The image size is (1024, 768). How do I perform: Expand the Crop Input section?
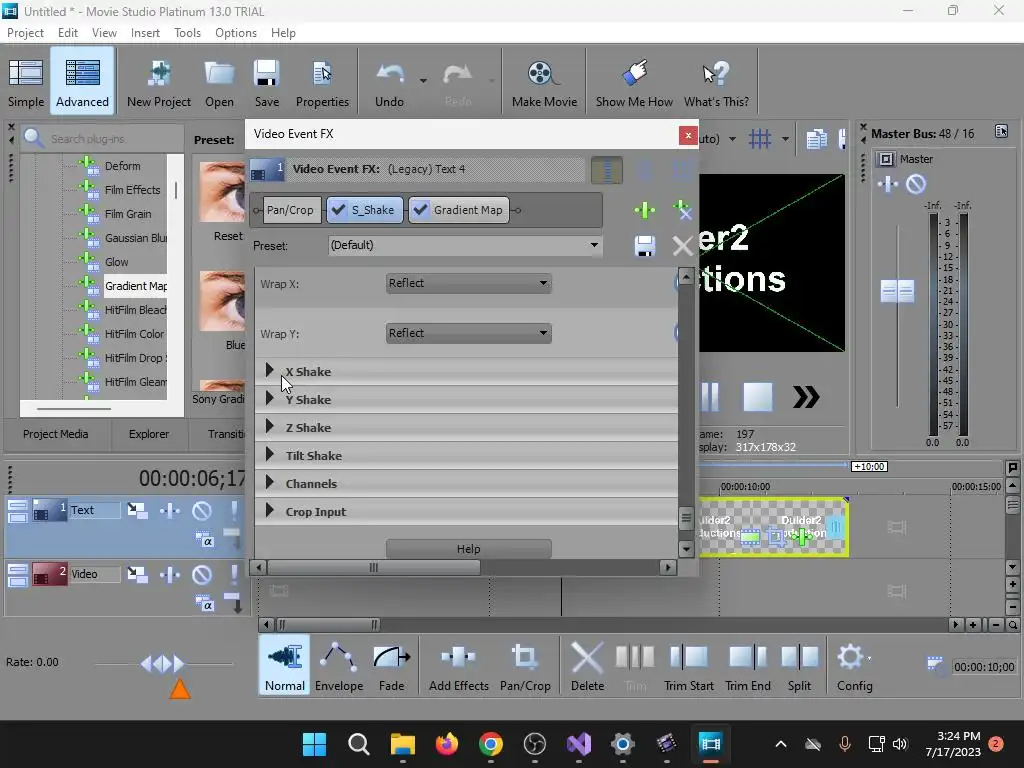pyautogui.click(x=270, y=511)
